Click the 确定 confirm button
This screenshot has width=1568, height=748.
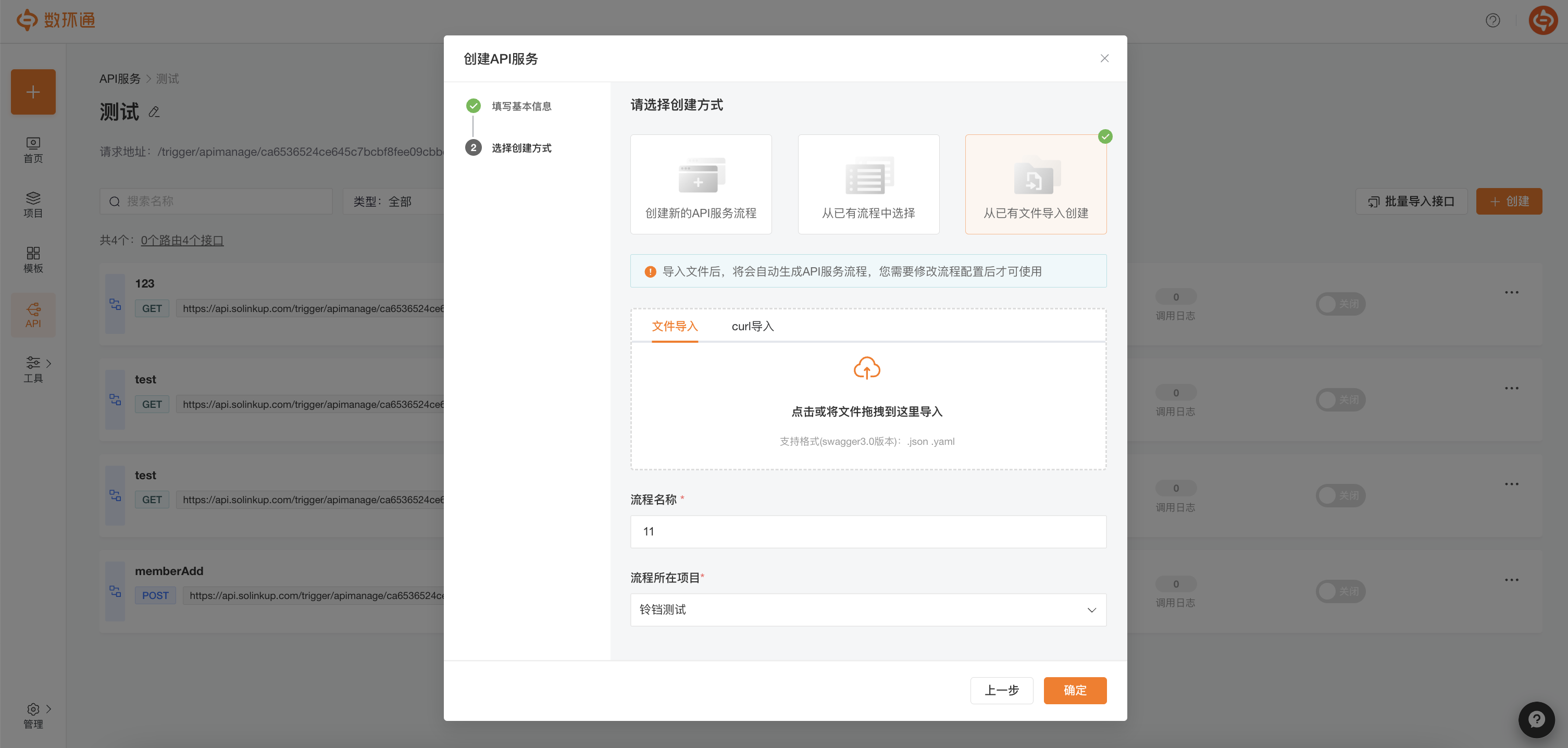point(1075,690)
